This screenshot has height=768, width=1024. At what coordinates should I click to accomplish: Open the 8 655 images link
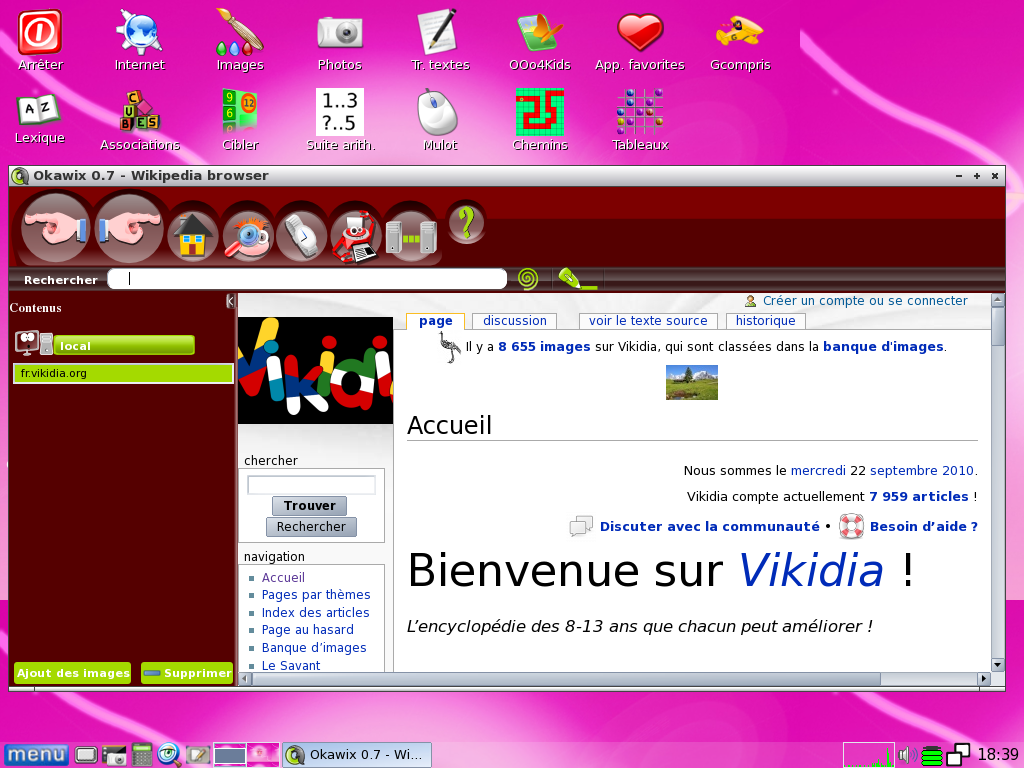(544, 347)
